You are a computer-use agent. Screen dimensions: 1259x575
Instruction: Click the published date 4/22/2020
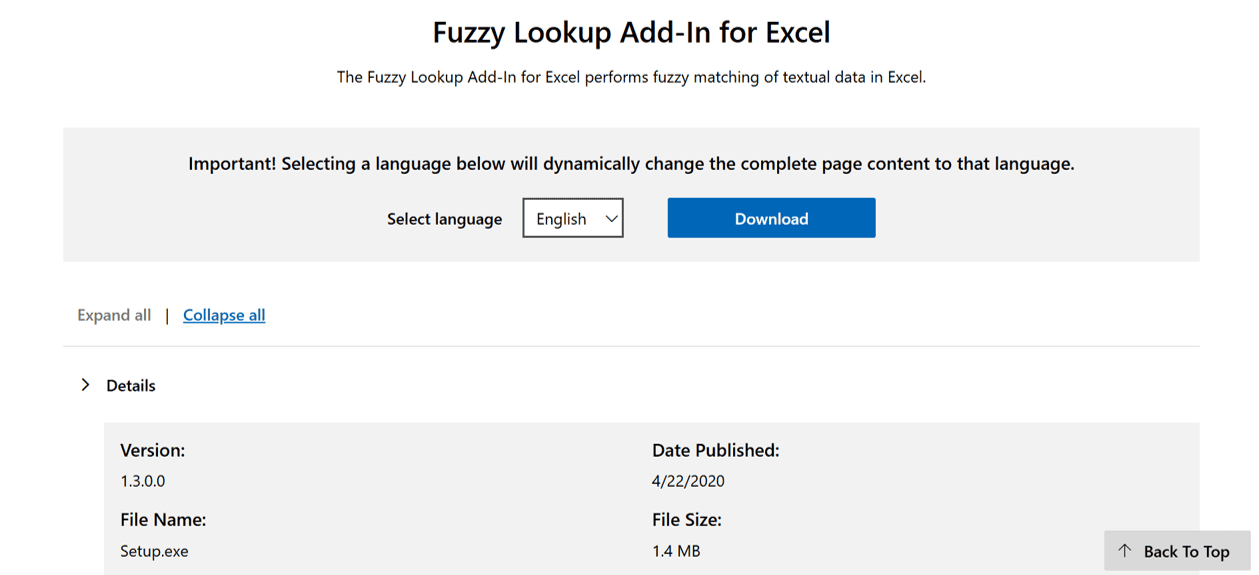pos(688,481)
